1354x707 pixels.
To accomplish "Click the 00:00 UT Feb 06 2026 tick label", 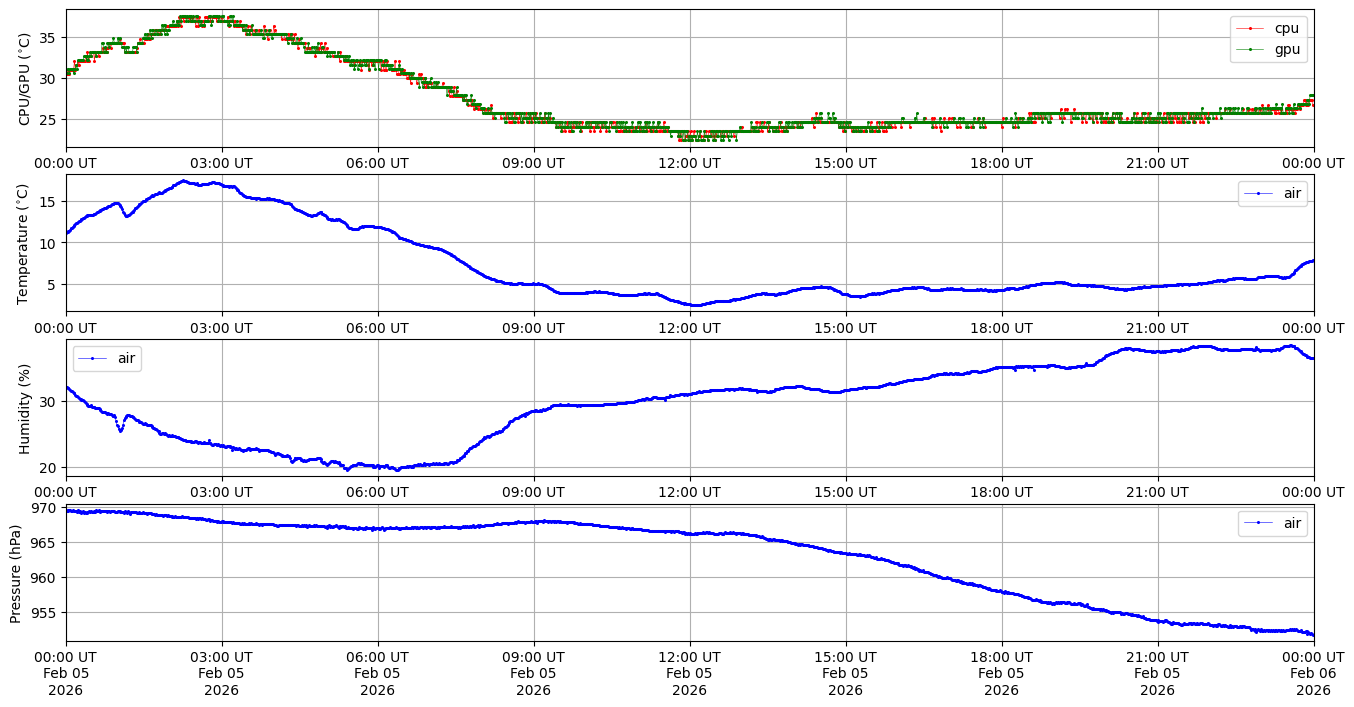I will [1313, 673].
